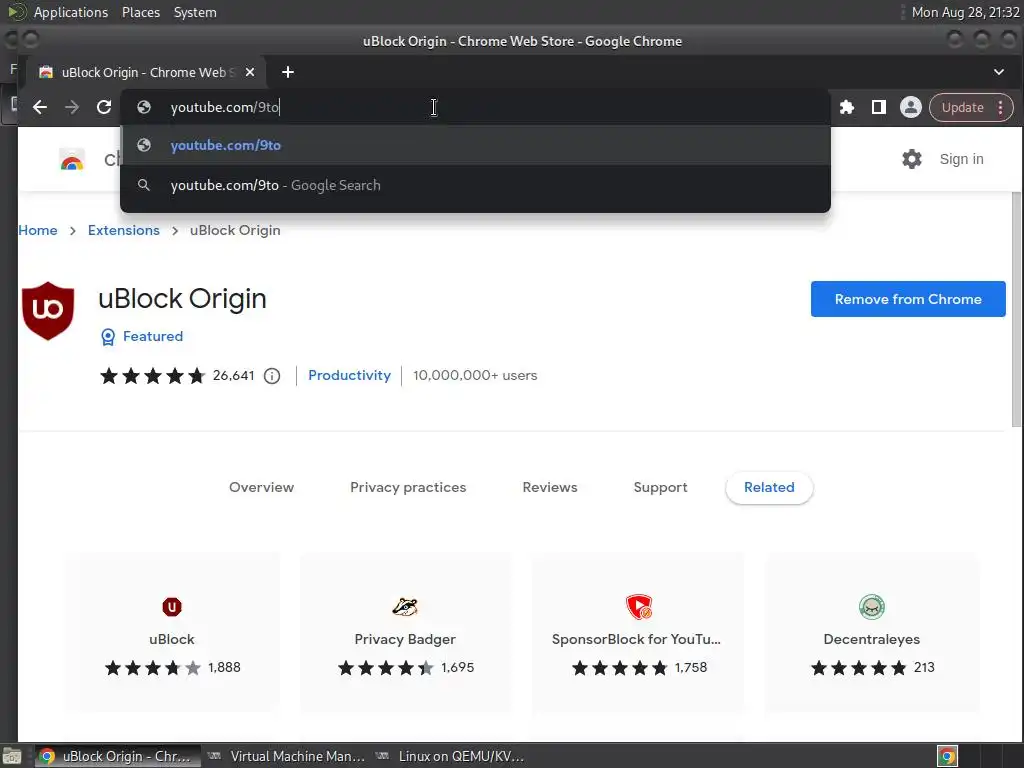Open the Privacy Badger extension card

pos(406,633)
